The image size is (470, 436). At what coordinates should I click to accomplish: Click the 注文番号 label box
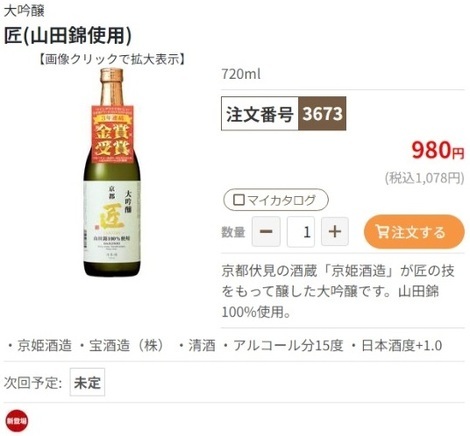pyautogui.click(x=260, y=114)
